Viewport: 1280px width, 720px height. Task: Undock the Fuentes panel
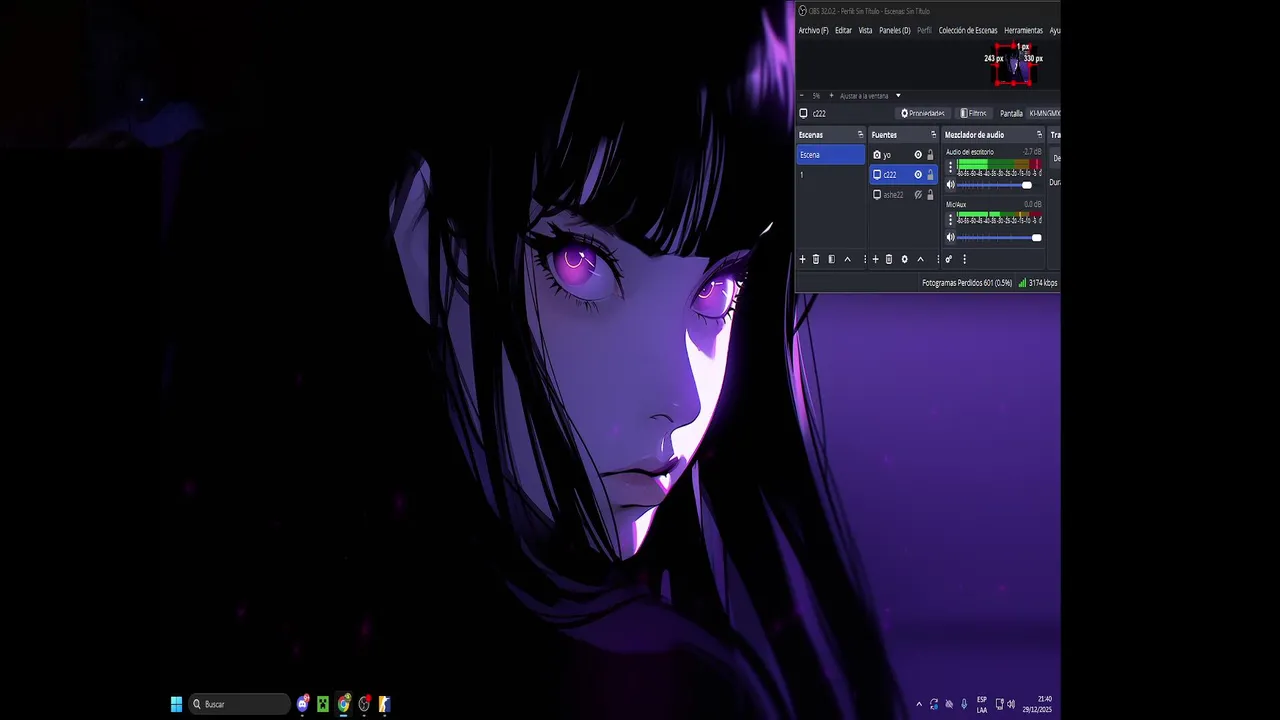934,135
